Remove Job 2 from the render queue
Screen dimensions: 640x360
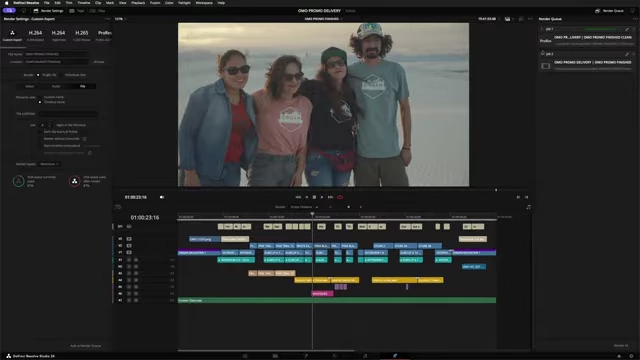pos(634,54)
